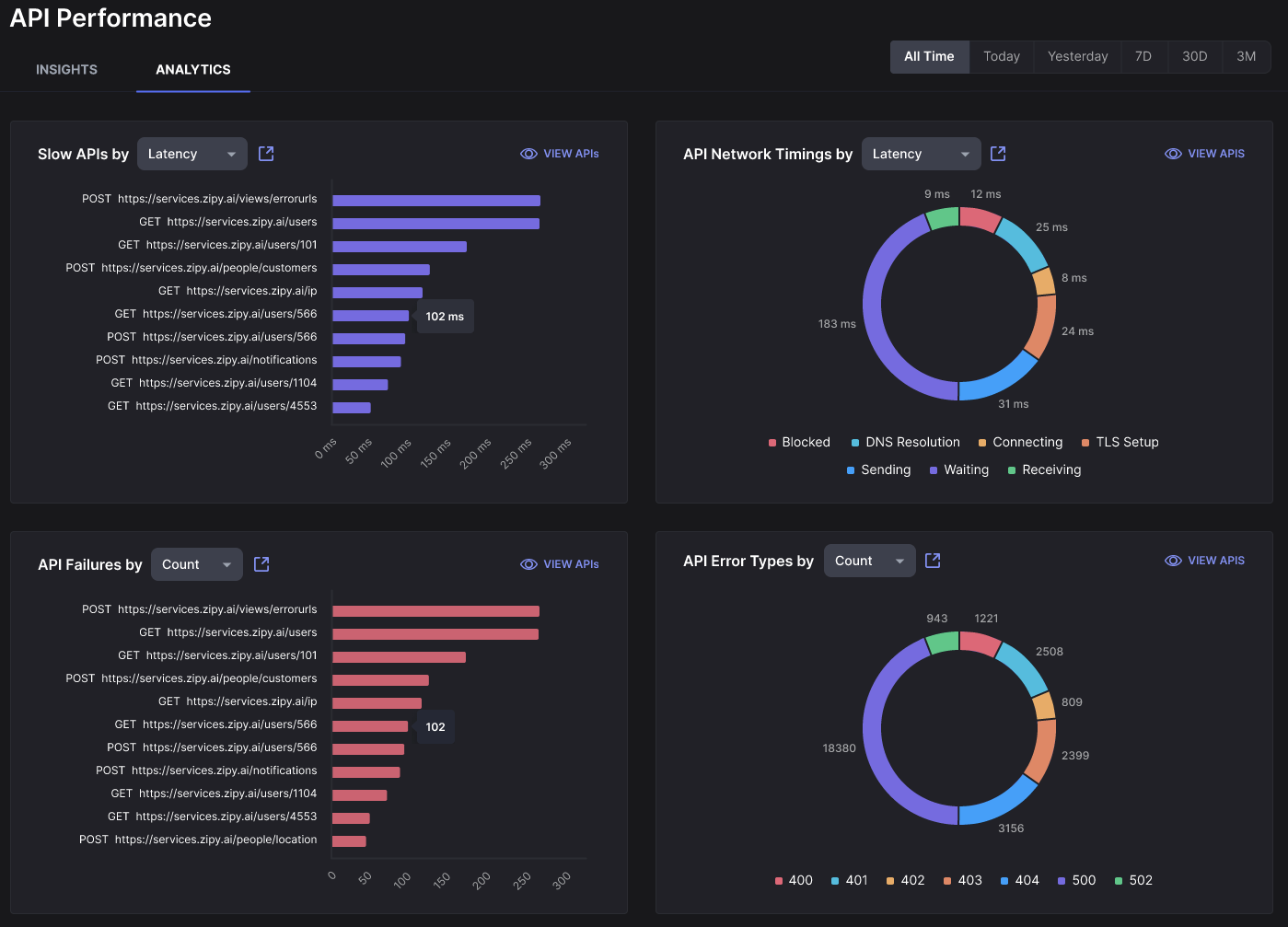The height and width of the screenshot is (927, 1288).
Task: Click eye icon in Slow APIs panel
Action: tap(528, 154)
